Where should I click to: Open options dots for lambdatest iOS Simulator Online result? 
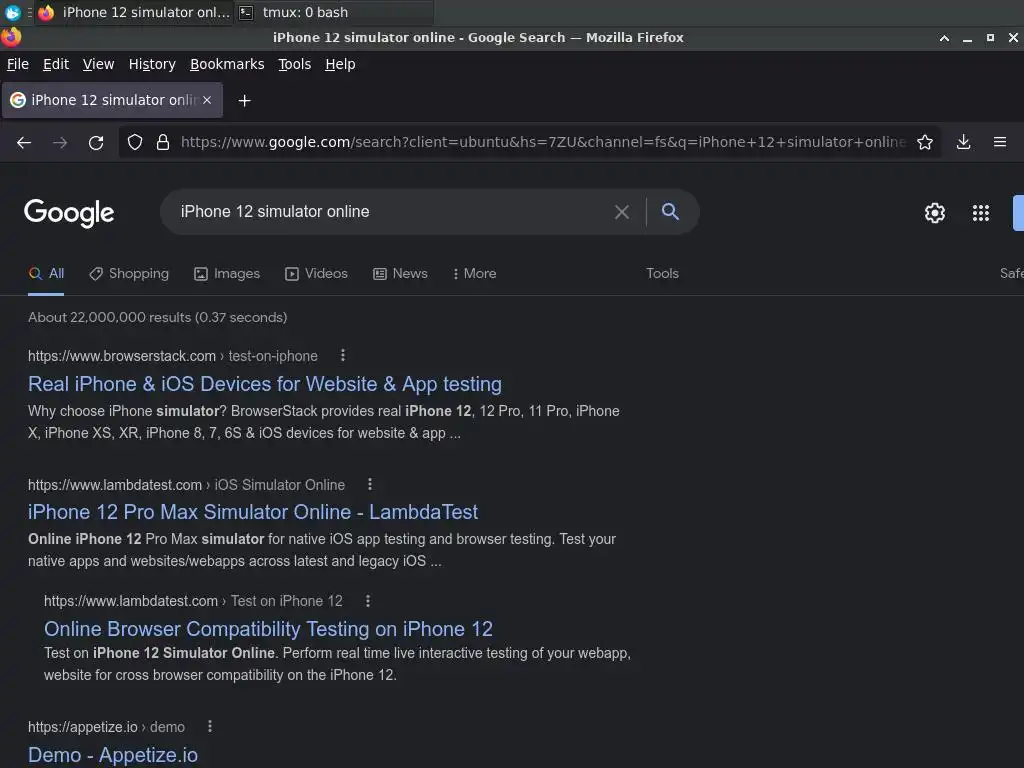(x=370, y=485)
